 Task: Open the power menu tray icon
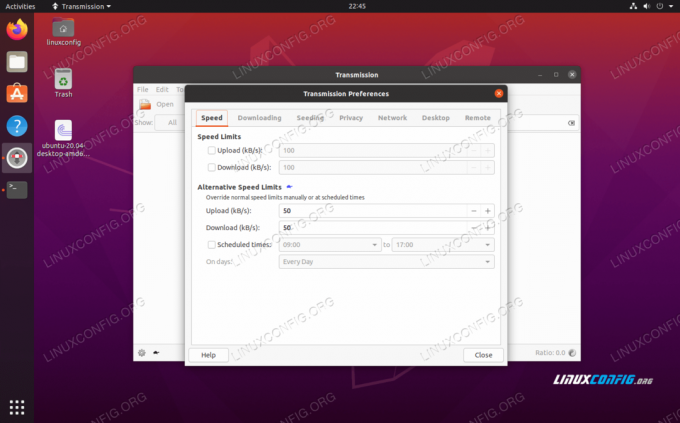coord(660,6)
